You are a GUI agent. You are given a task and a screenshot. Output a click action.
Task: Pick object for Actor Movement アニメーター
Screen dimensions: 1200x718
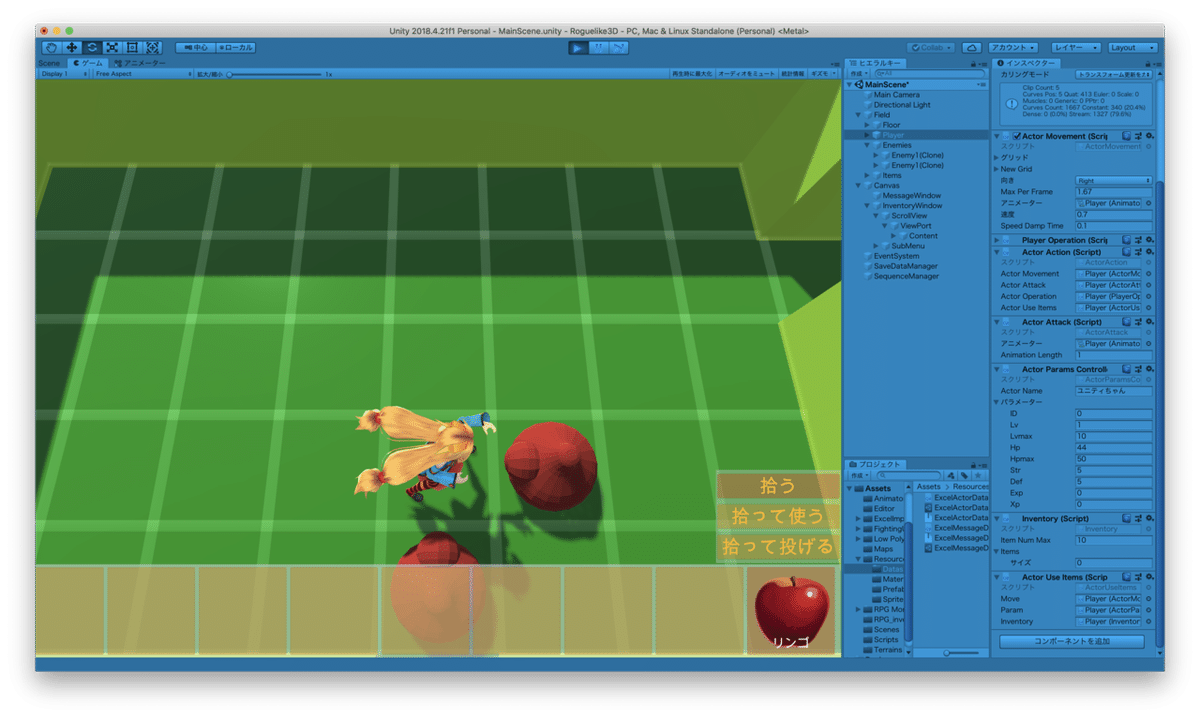[1148, 203]
